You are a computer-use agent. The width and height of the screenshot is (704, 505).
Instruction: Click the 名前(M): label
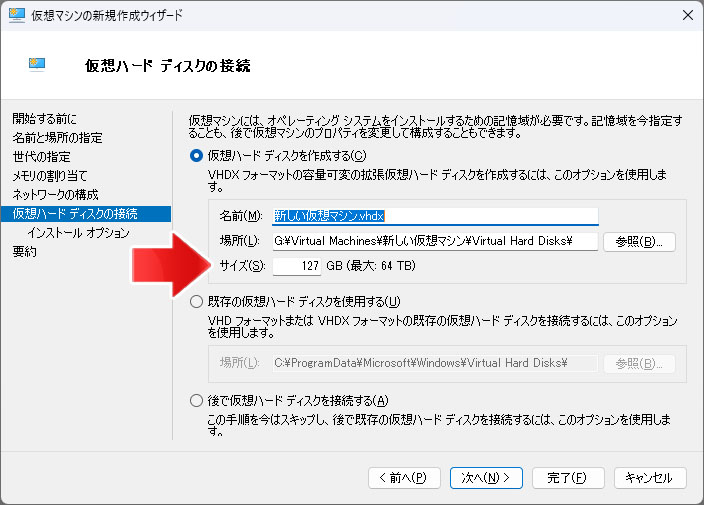click(241, 216)
